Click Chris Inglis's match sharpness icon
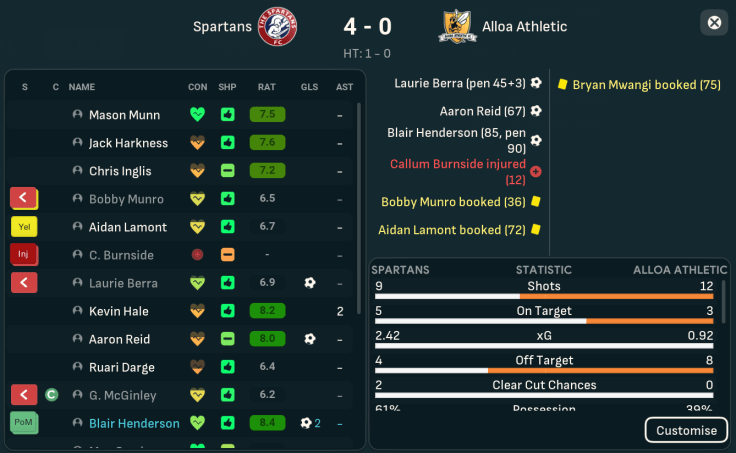 coord(227,171)
